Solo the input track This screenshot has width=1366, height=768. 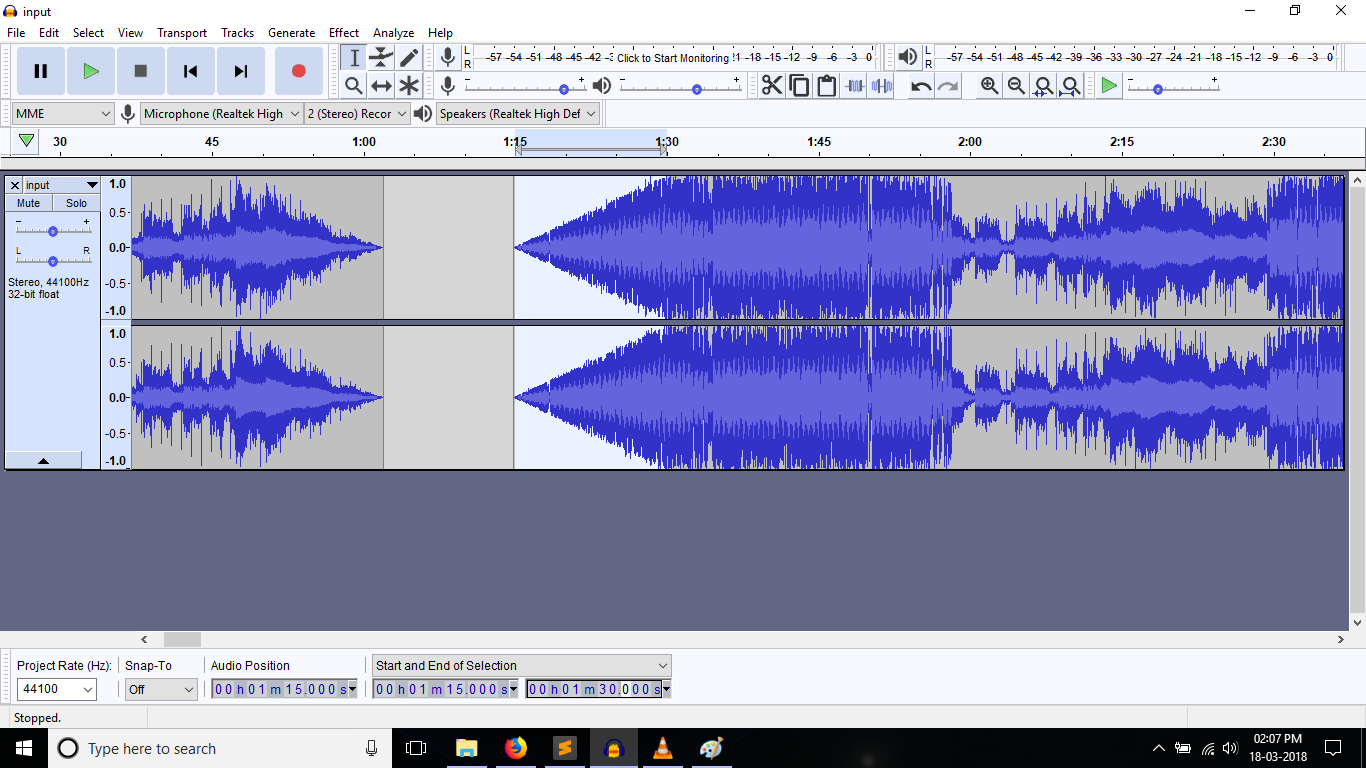76,203
